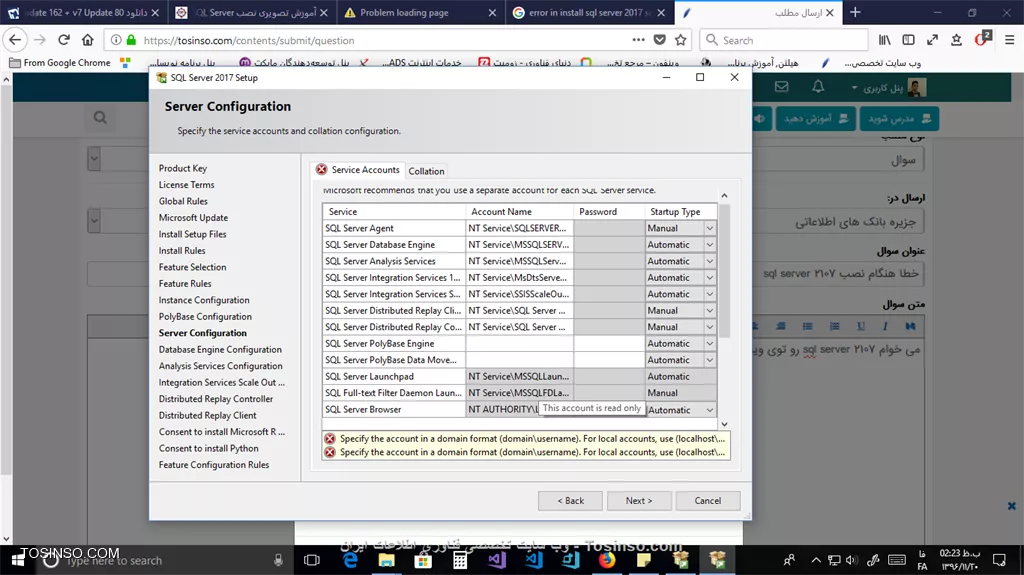Cancel the SQL Server setup
1024x575 pixels.
[708, 501]
